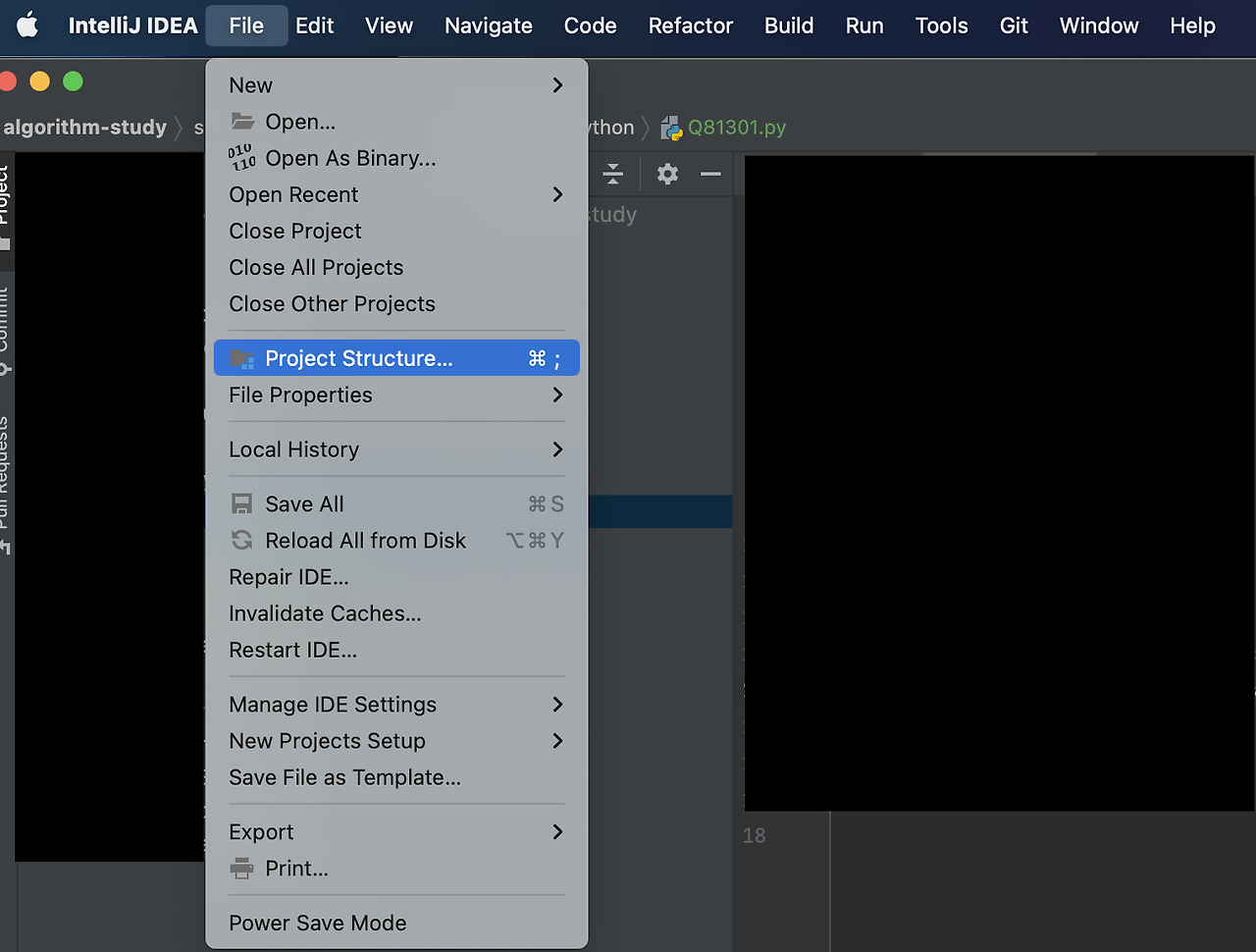
Task: Click the printer icon beside Print...
Action: [241, 869]
